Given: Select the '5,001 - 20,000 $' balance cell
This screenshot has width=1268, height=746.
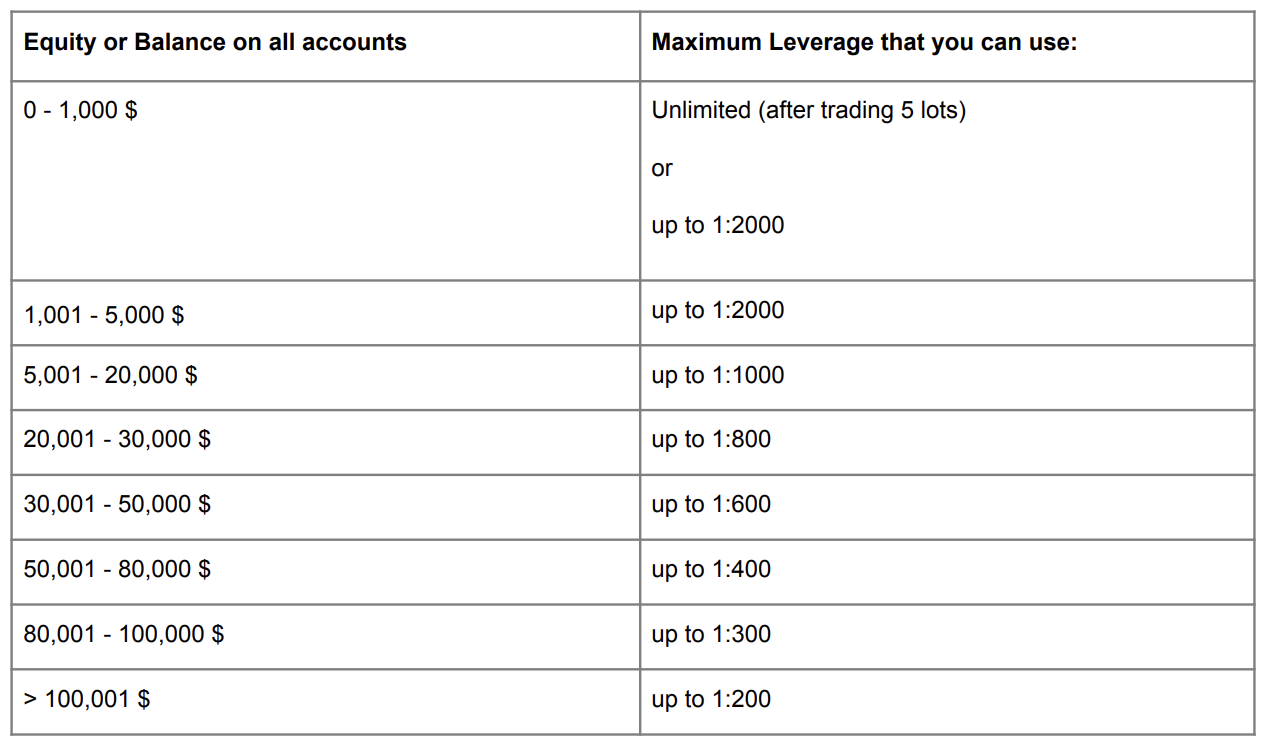Looking at the screenshot, I should pyautogui.click(x=110, y=375).
